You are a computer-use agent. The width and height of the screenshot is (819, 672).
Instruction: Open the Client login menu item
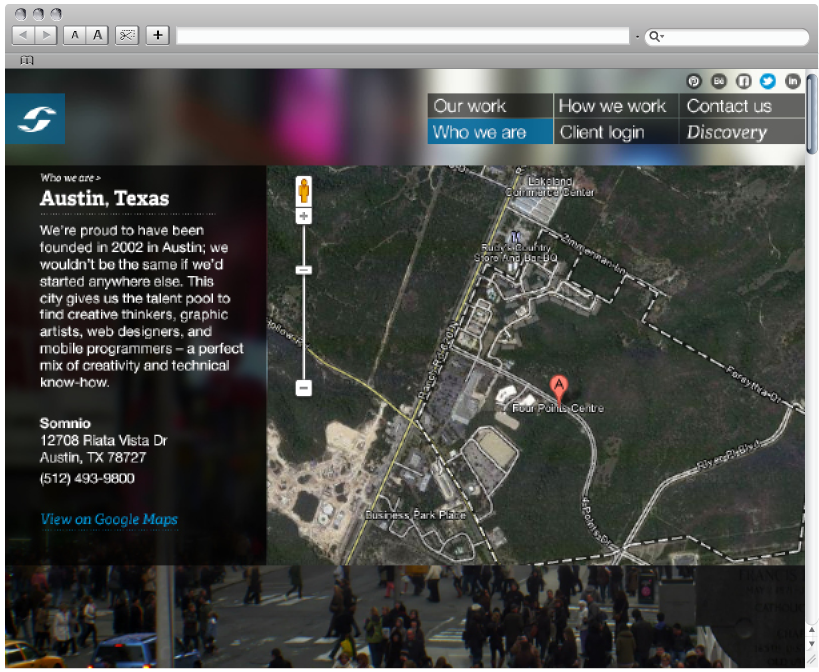pyautogui.click(x=616, y=132)
